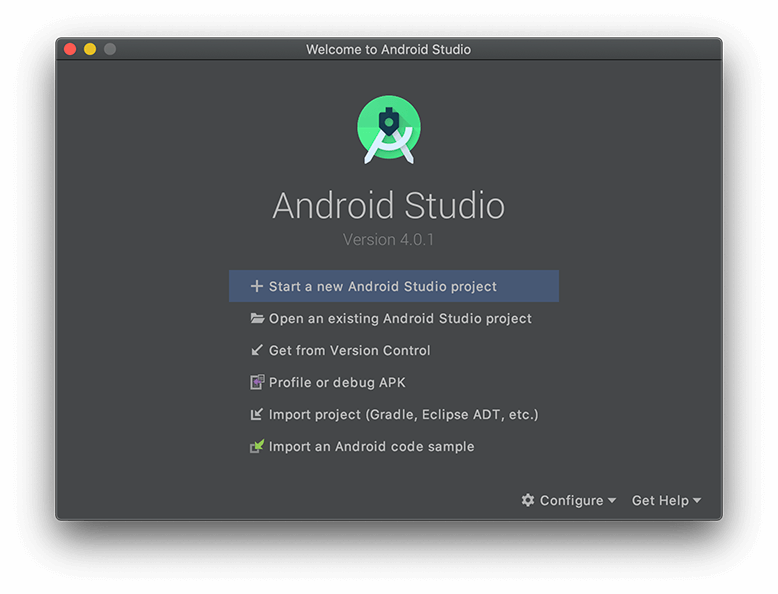The width and height of the screenshot is (778, 594).
Task: Click the Configure gear icon
Action: (x=528, y=500)
